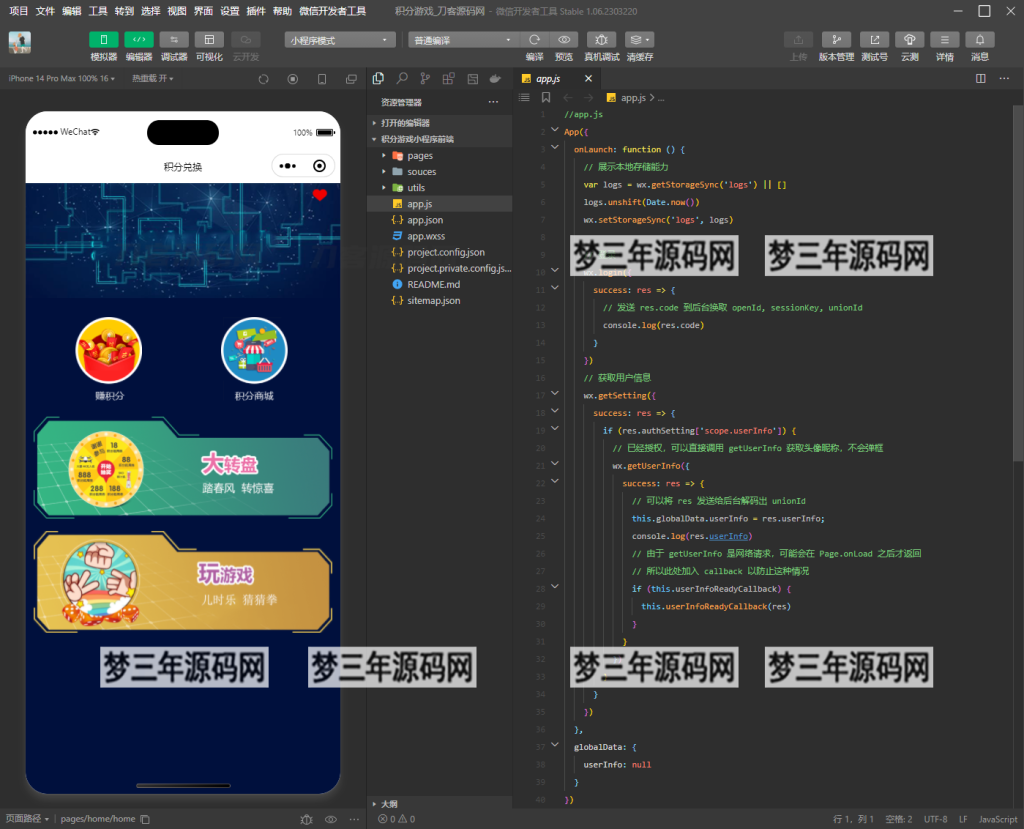Open the extensions blocks icon
This screenshot has height=829, width=1024.
pyautogui.click(x=449, y=78)
